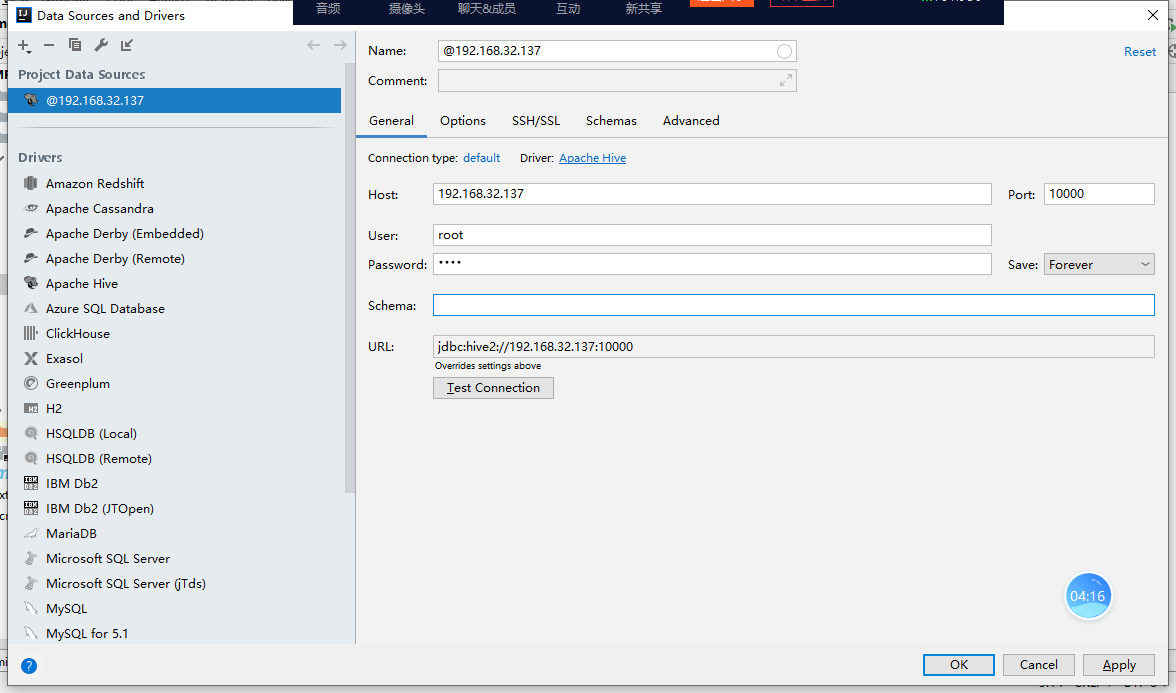Screen dimensions: 1176x693
Task: Open the SSH/SSL tab
Action: [x=536, y=121]
